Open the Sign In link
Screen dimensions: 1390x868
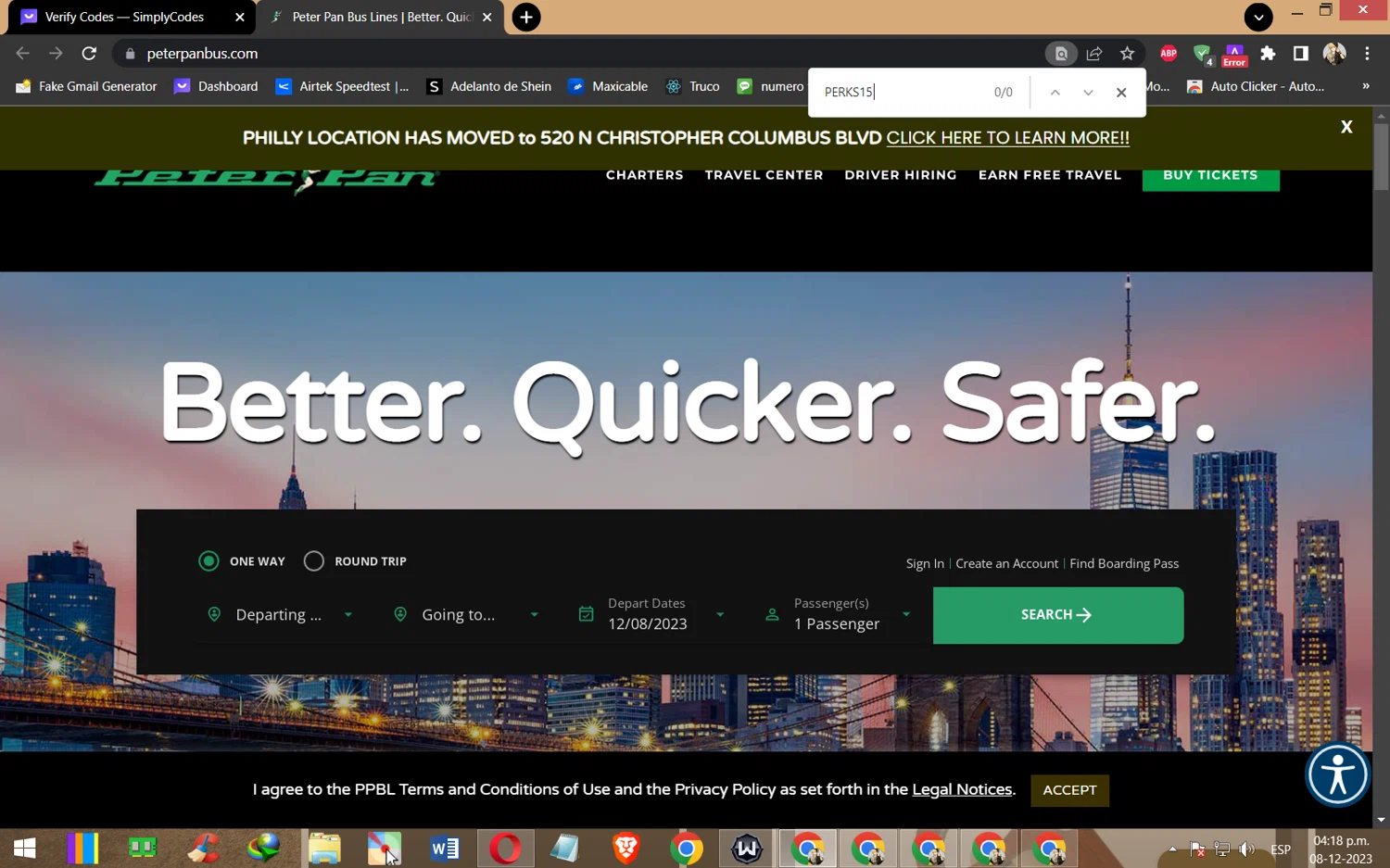click(925, 563)
